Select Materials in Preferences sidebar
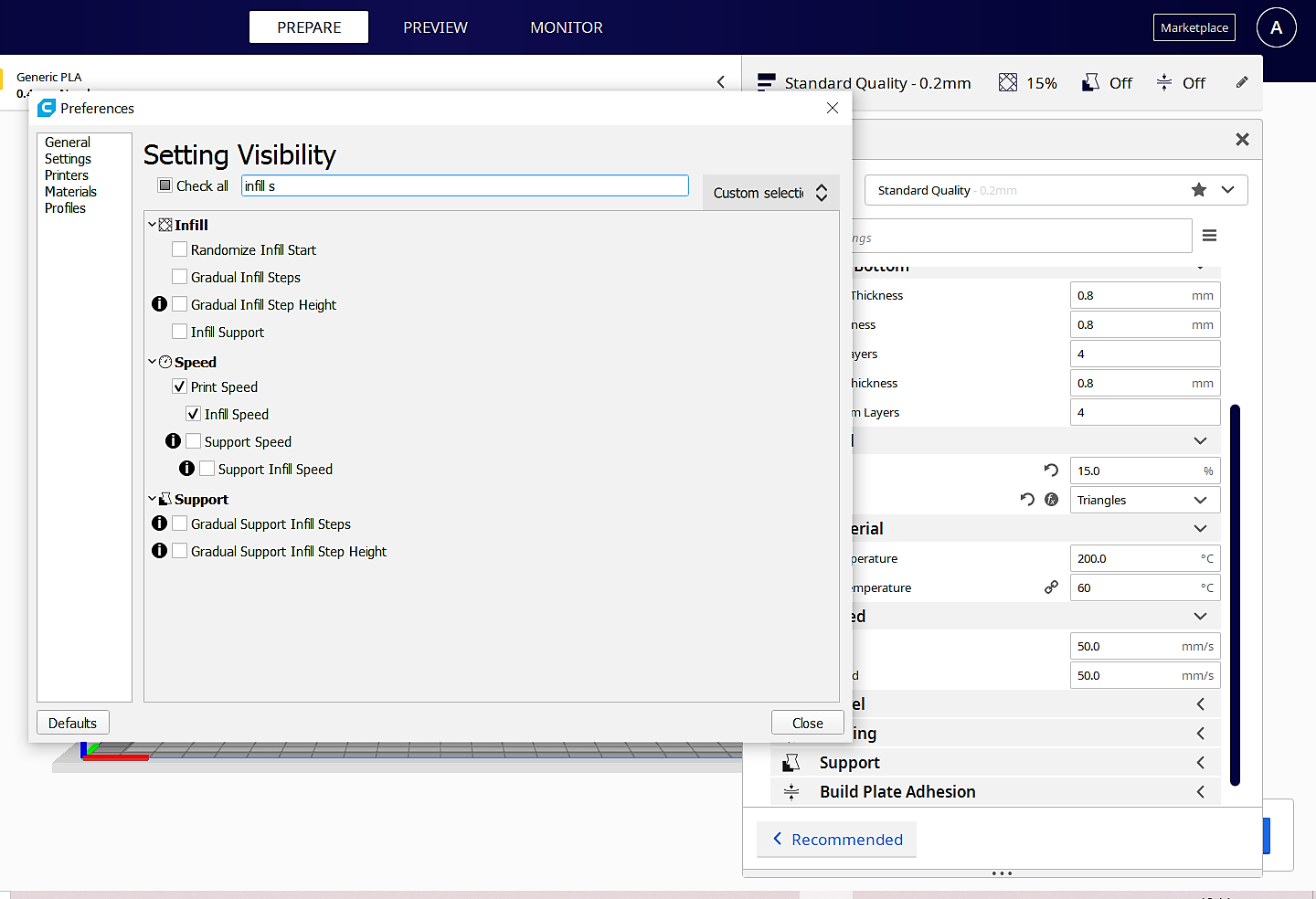 [70, 192]
